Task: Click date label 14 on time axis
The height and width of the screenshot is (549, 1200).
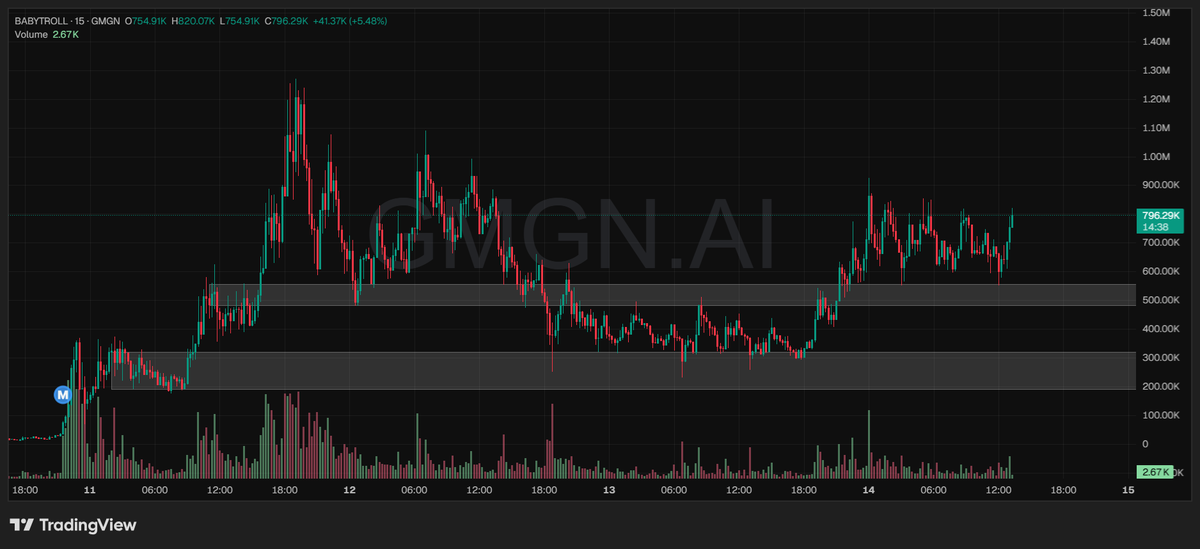Action: click(x=868, y=491)
